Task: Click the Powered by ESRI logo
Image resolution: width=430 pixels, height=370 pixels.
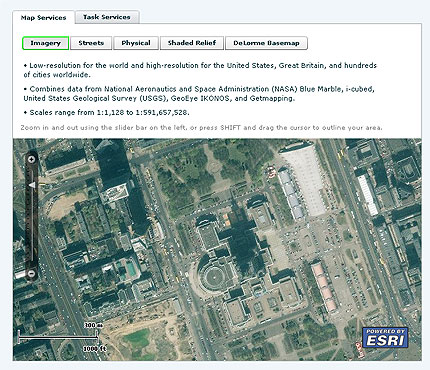Action: point(385,337)
